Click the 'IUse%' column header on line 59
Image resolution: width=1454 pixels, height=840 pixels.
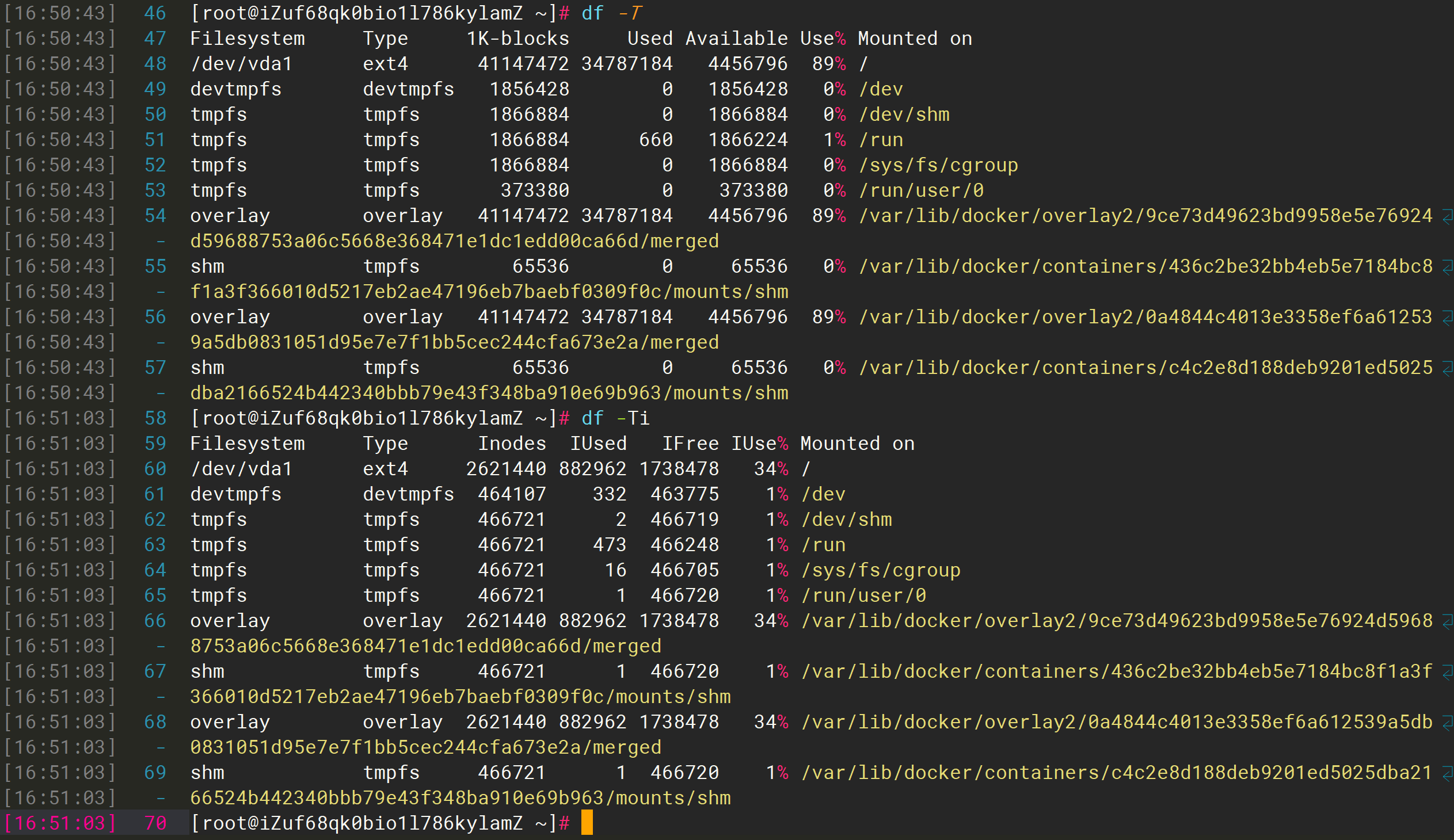[x=759, y=444]
